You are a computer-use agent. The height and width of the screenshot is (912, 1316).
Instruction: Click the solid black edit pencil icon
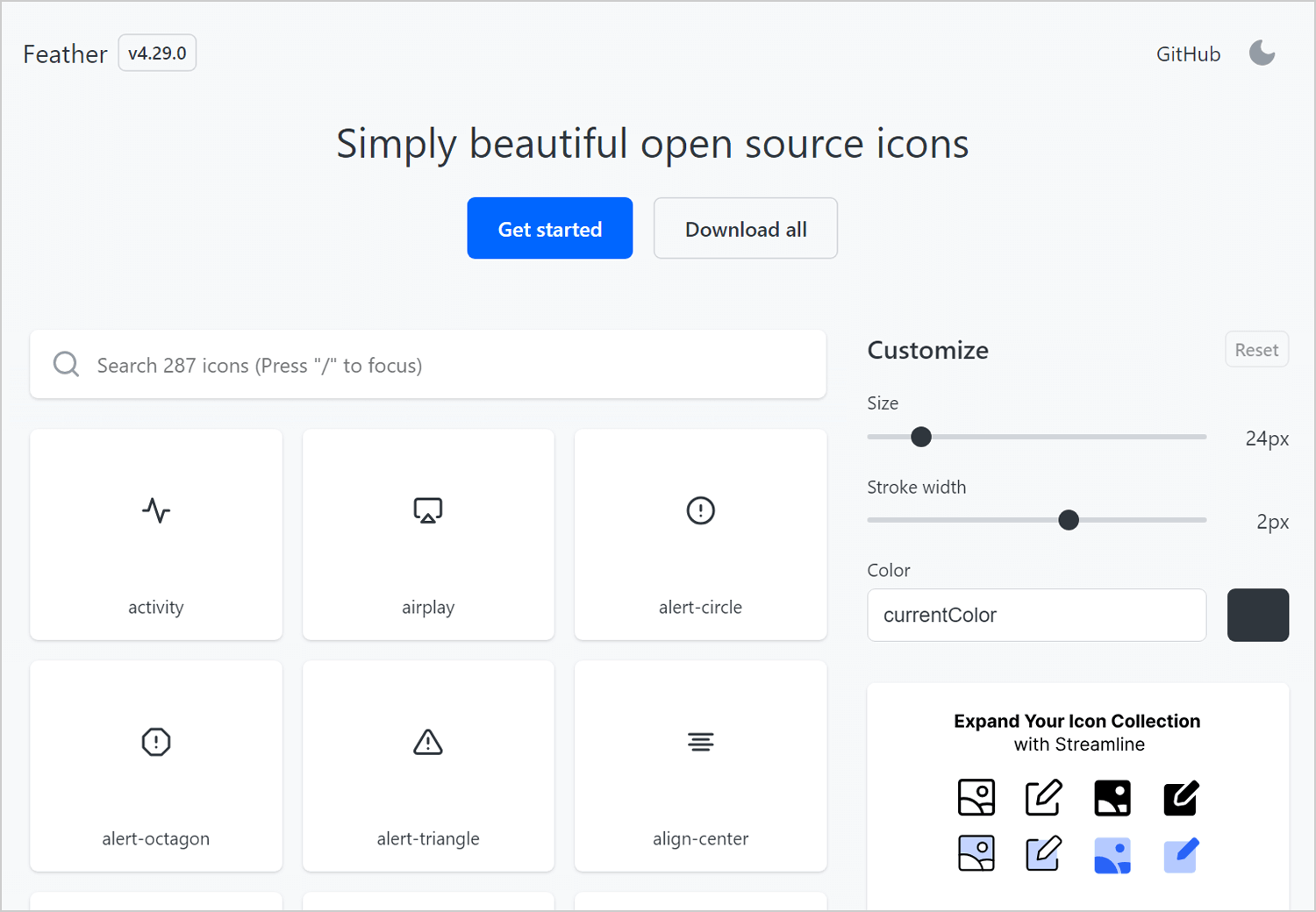(1181, 798)
